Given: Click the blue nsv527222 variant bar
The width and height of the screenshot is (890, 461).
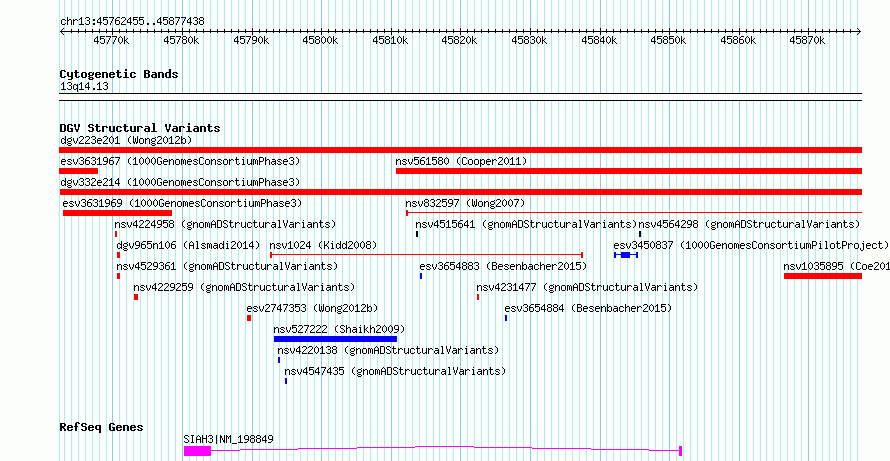Looking at the screenshot, I should tap(335, 339).
